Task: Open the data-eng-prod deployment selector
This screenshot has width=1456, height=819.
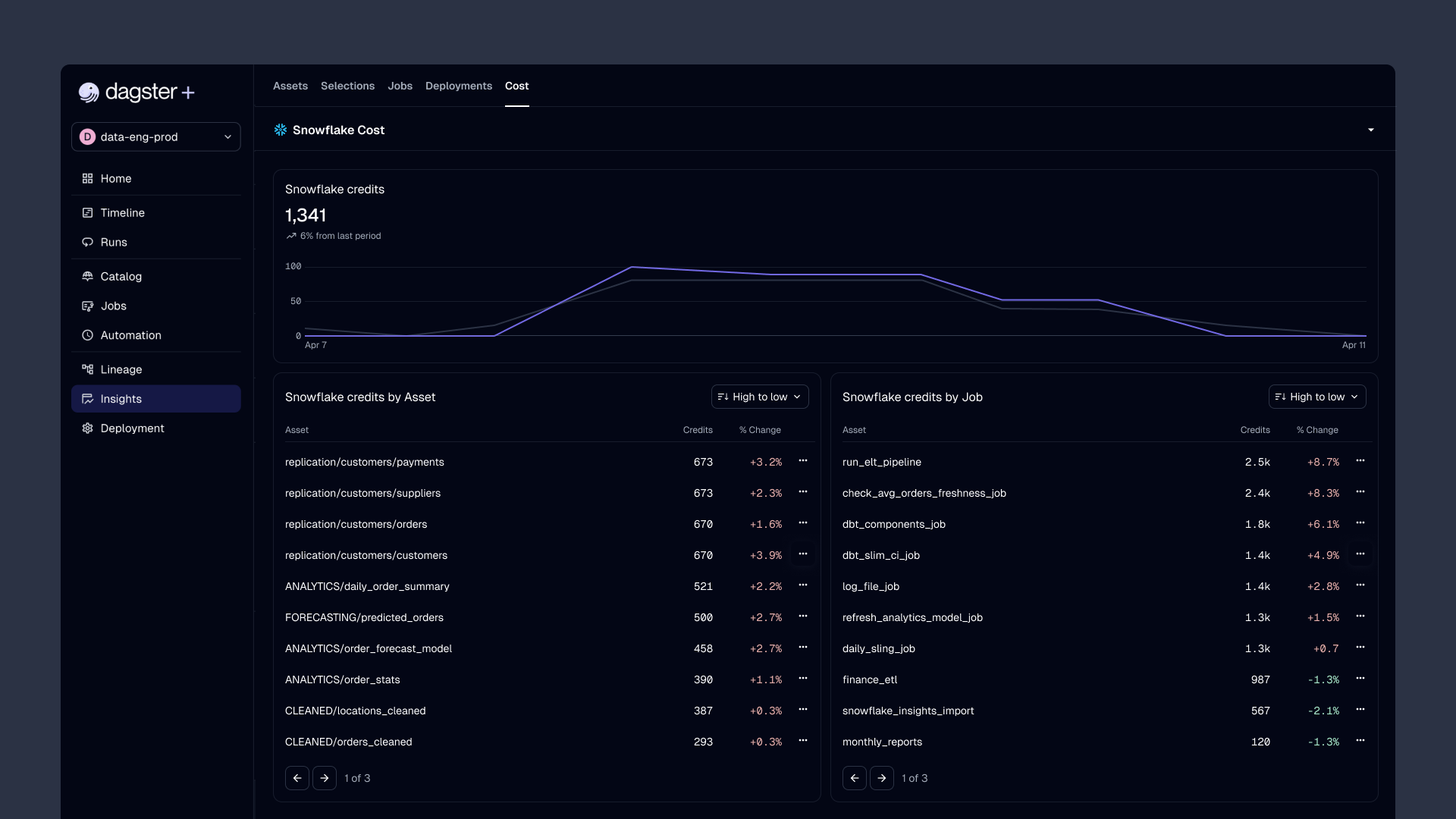Action: (x=156, y=136)
